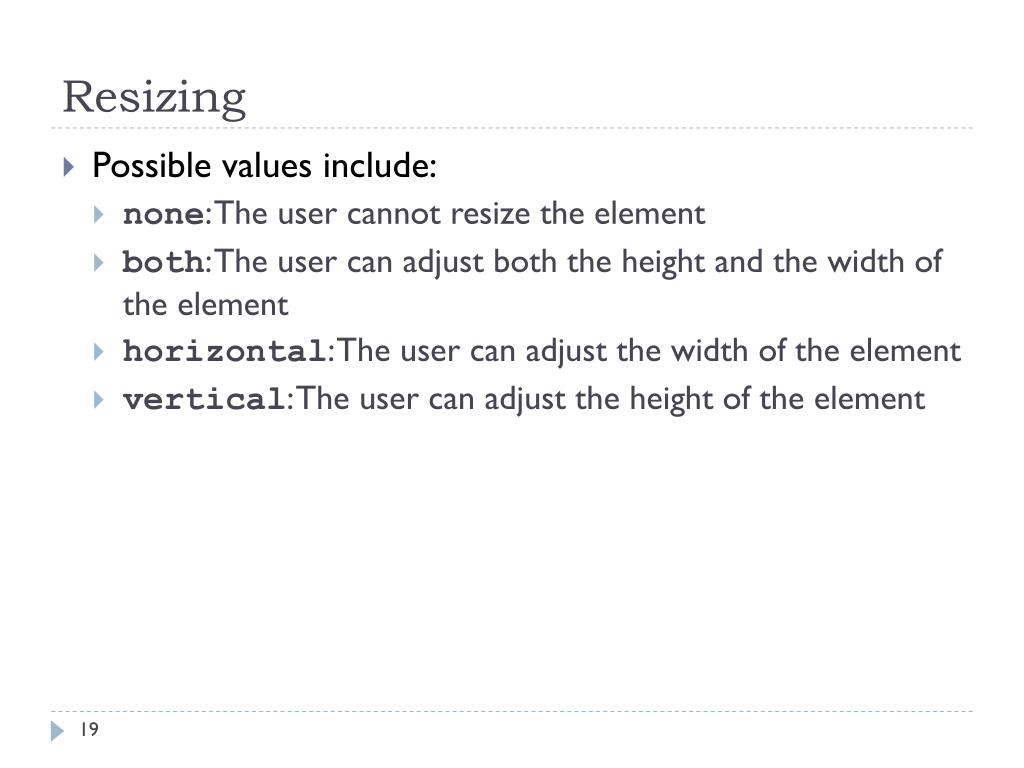Viewport: 1024px width, 768px height.
Task: Click the blue triangle beside slide number 19
Action: click(57, 731)
